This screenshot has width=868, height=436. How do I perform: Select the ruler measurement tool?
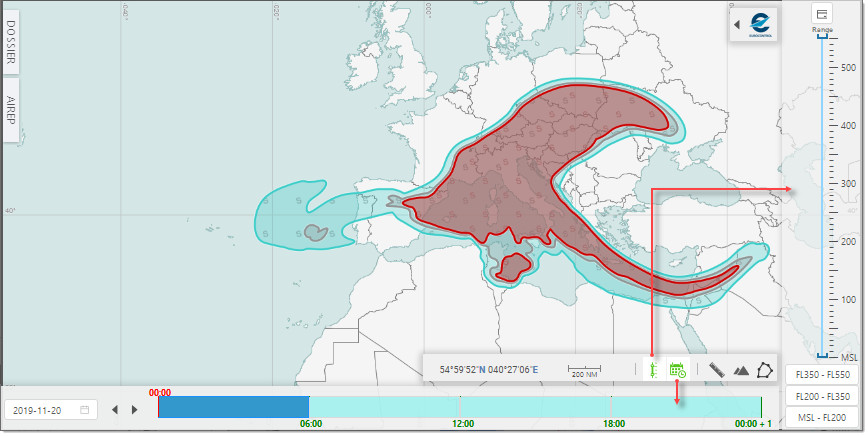716,370
